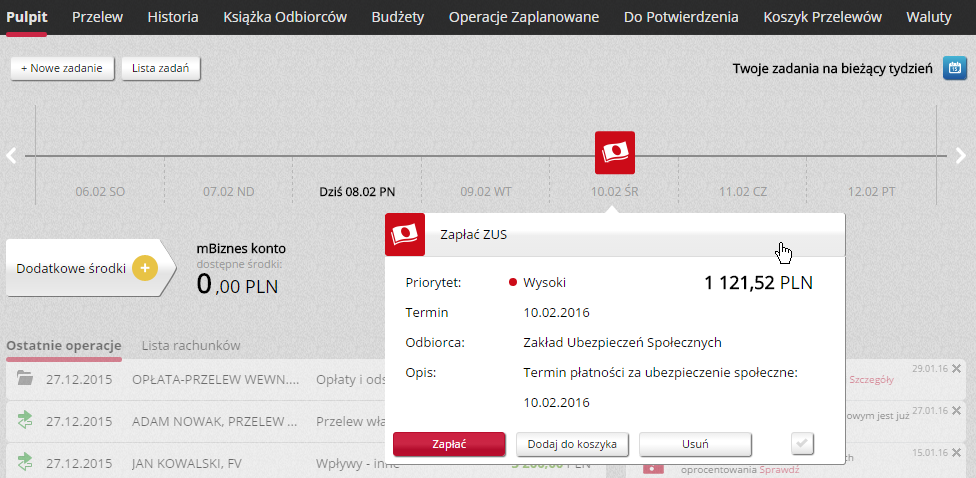Click transfer arrows icon for ADAM NOWAK row

tap(25, 421)
